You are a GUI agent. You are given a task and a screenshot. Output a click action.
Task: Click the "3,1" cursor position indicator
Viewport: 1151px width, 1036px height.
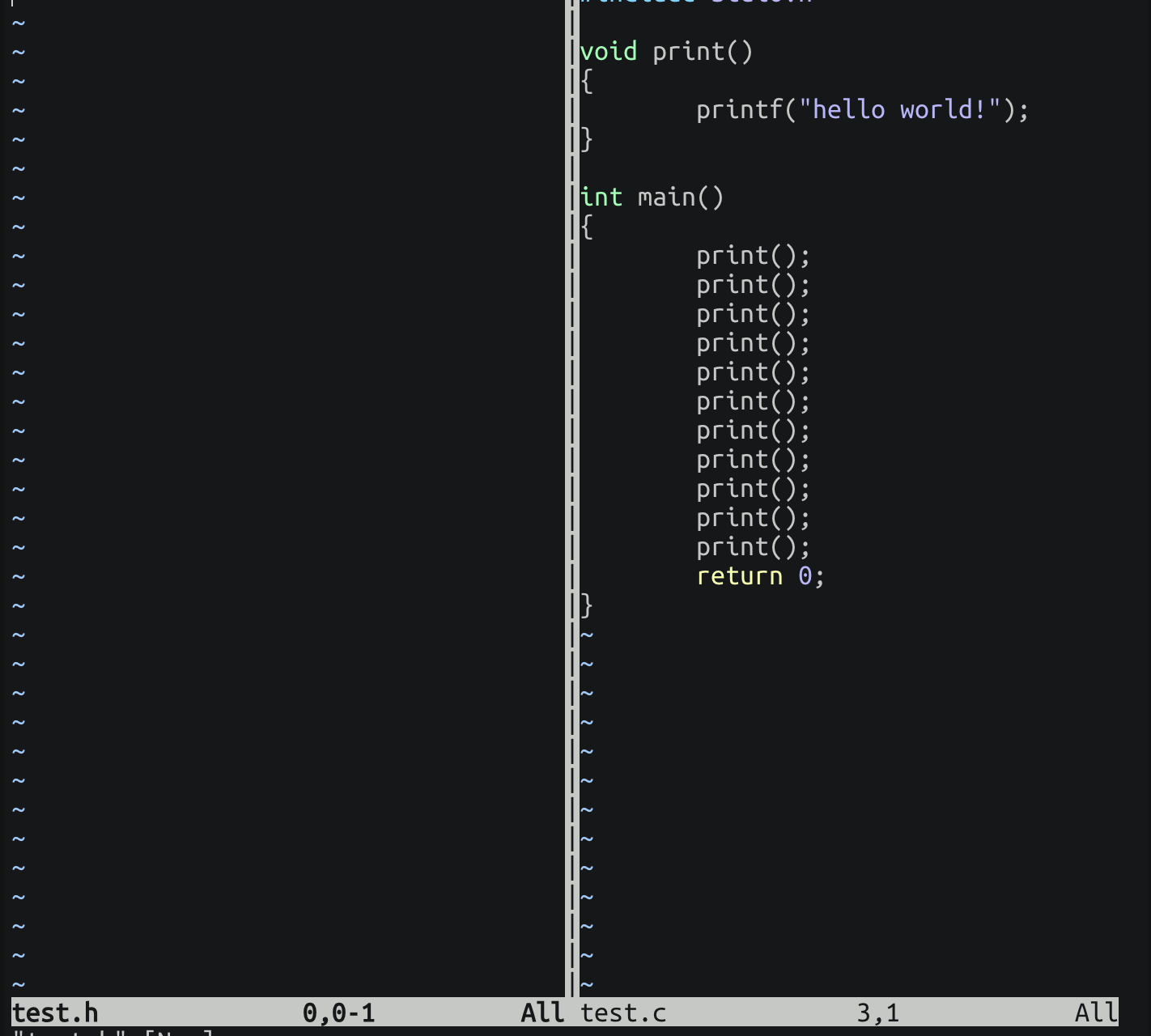click(x=877, y=1013)
